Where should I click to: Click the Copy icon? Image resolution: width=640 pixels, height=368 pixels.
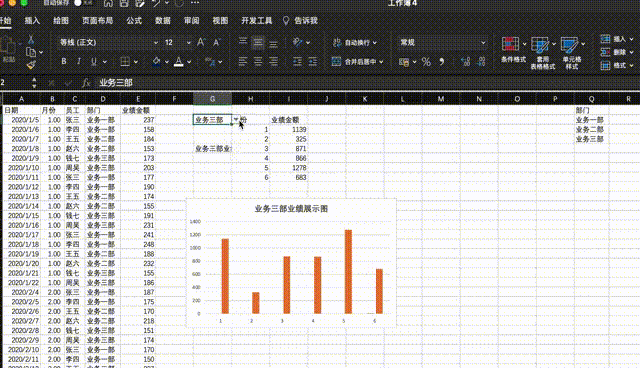coord(31,52)
